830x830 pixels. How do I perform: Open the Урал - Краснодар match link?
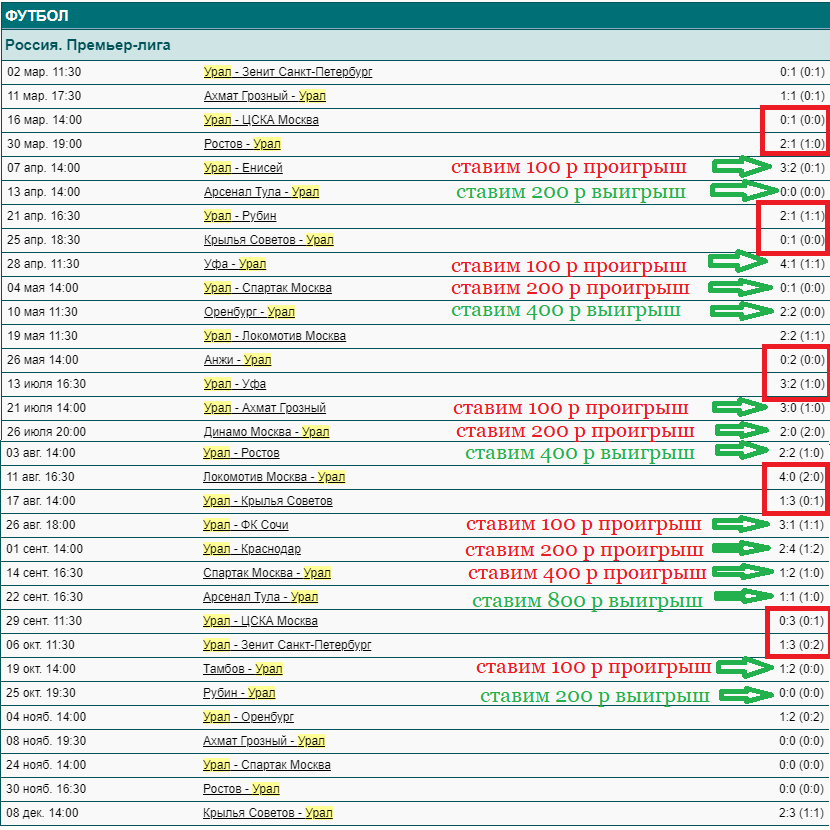click(252, 549)
